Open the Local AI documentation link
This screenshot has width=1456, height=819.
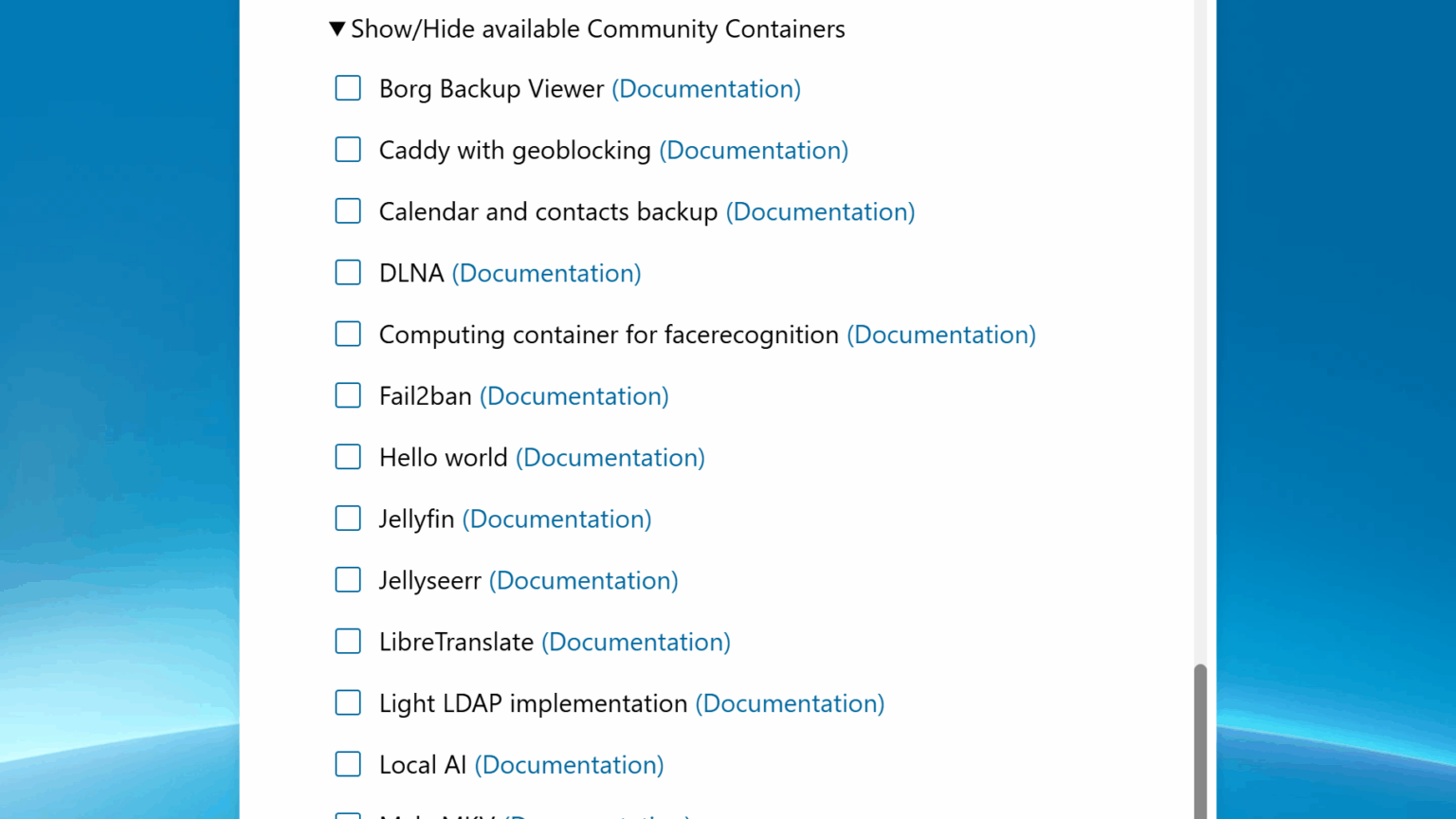569,764
